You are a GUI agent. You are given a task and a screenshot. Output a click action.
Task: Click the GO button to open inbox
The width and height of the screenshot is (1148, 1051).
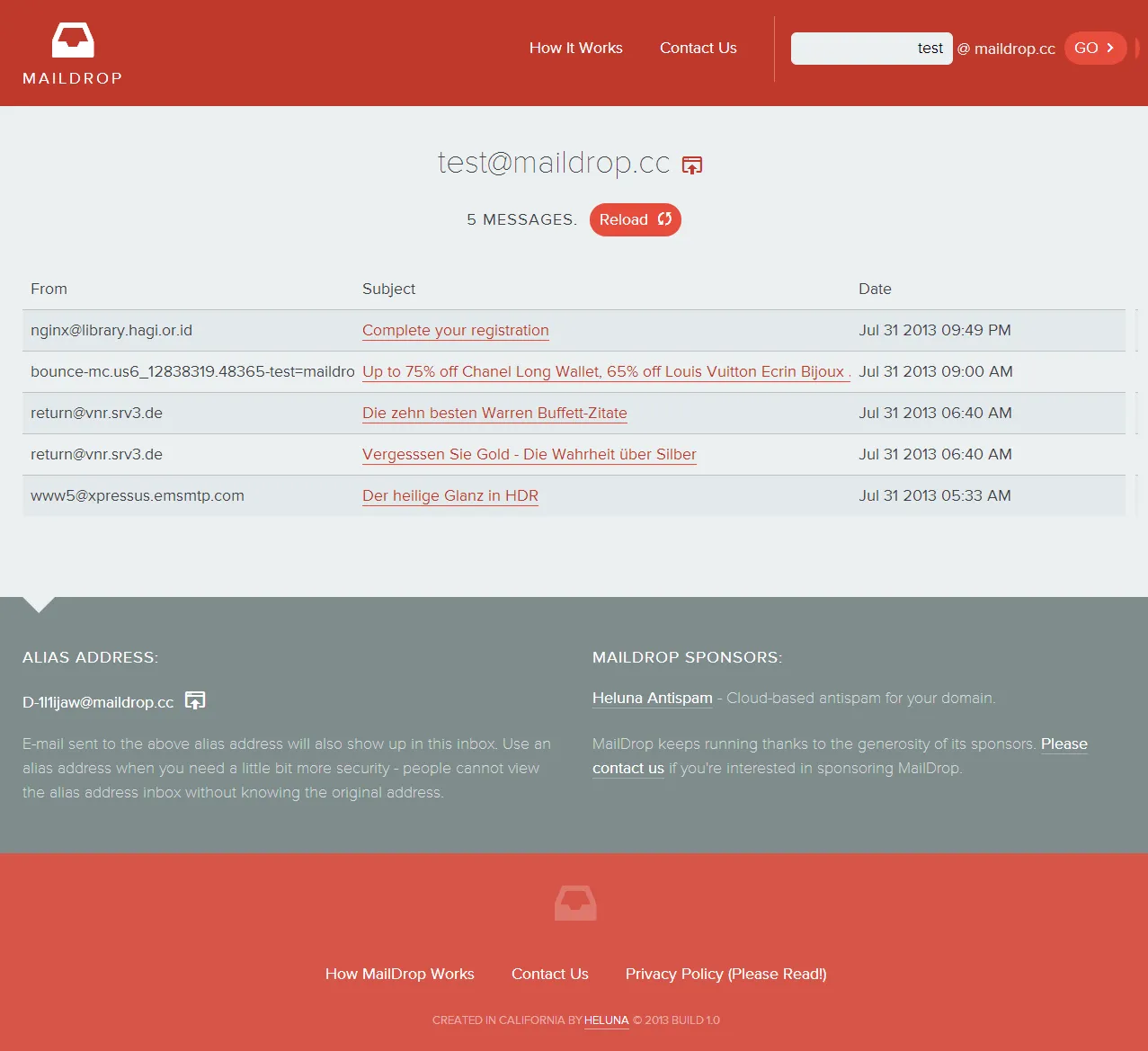[1095, 48]
